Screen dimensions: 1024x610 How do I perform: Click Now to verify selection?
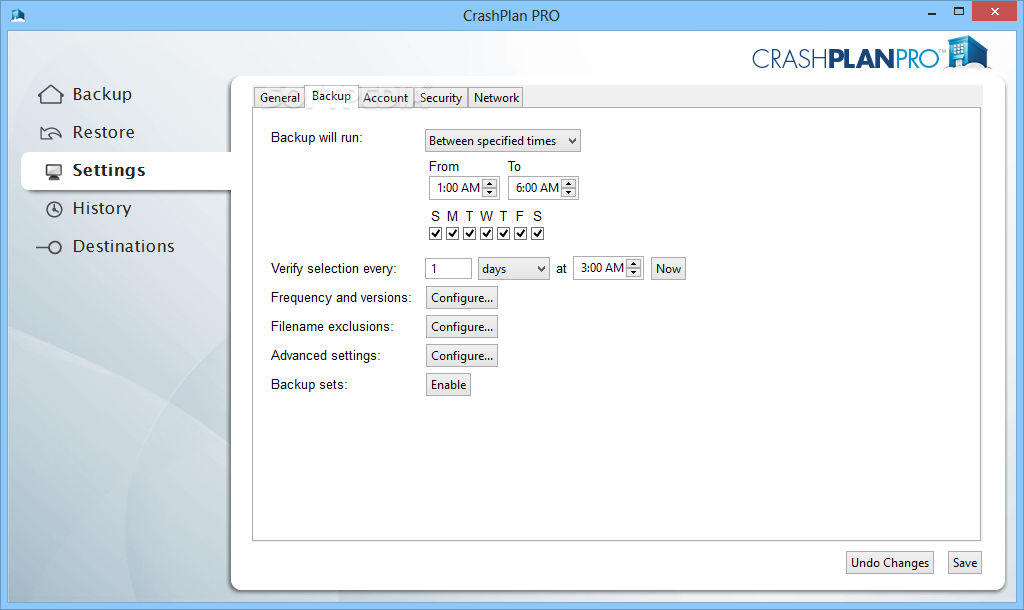[668, 268]
